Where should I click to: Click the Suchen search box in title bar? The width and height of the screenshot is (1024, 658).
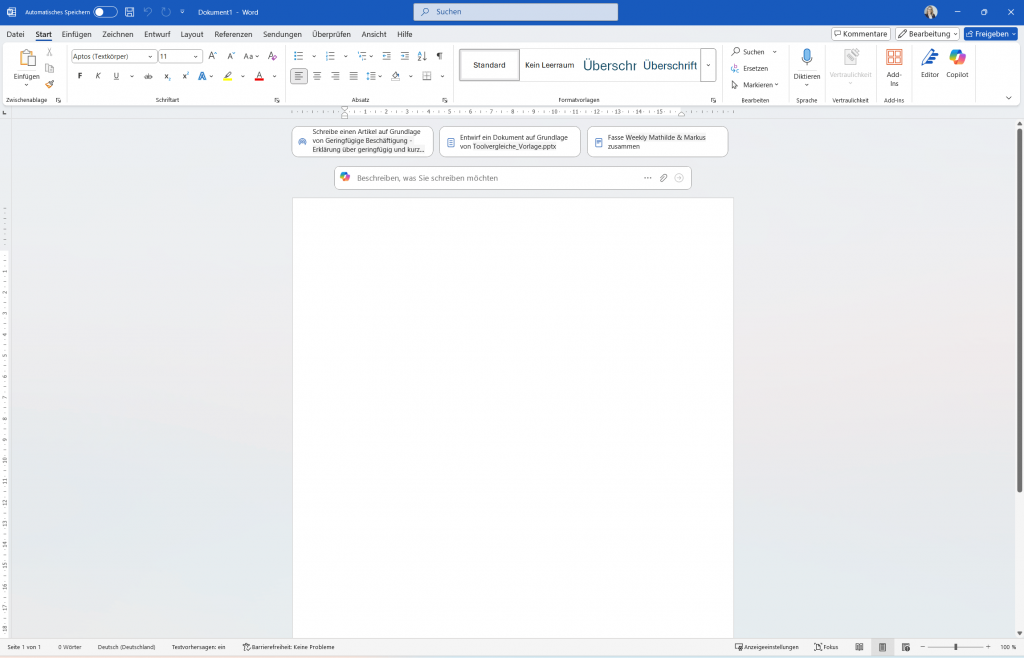[515, 12]
